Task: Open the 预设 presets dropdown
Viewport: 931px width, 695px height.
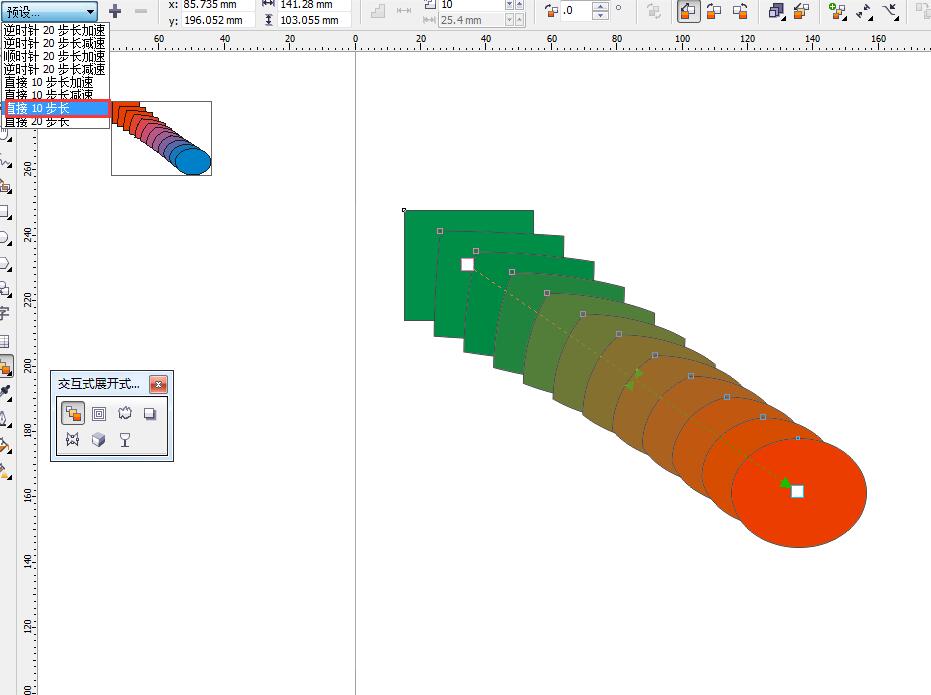Action: (x=49, y=11)
